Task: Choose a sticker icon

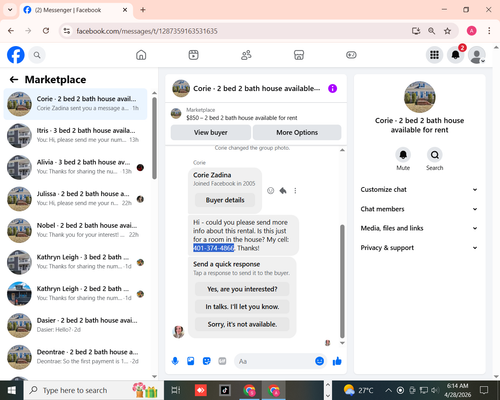Action: click(x=207, y=361)
